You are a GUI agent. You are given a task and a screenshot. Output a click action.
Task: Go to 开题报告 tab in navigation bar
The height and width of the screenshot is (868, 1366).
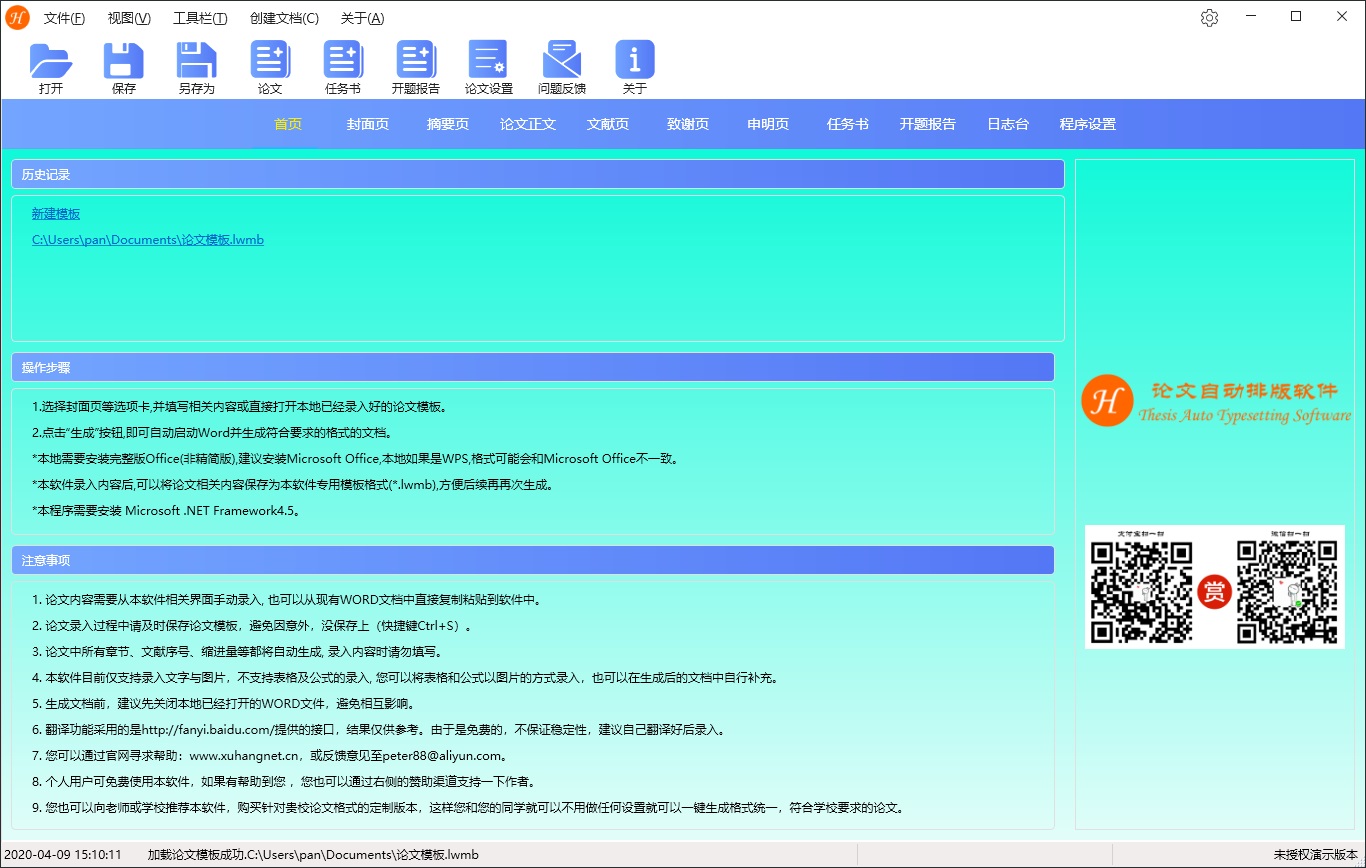pyautogui.click(x=928, y=124)
